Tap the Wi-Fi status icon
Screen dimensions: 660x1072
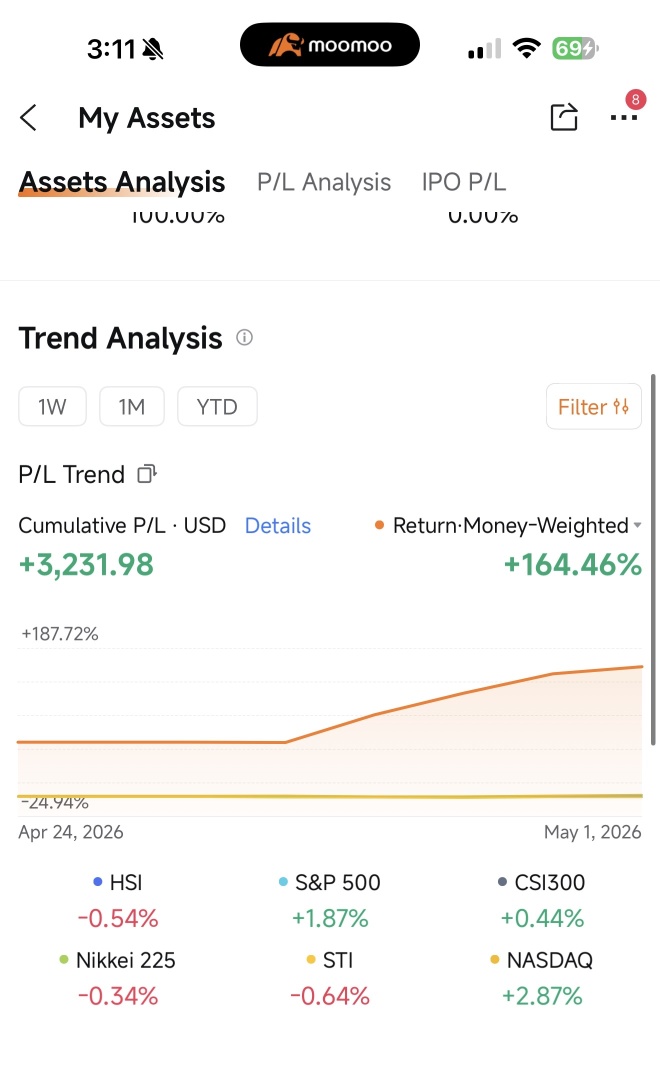click(x=526, y=49)
